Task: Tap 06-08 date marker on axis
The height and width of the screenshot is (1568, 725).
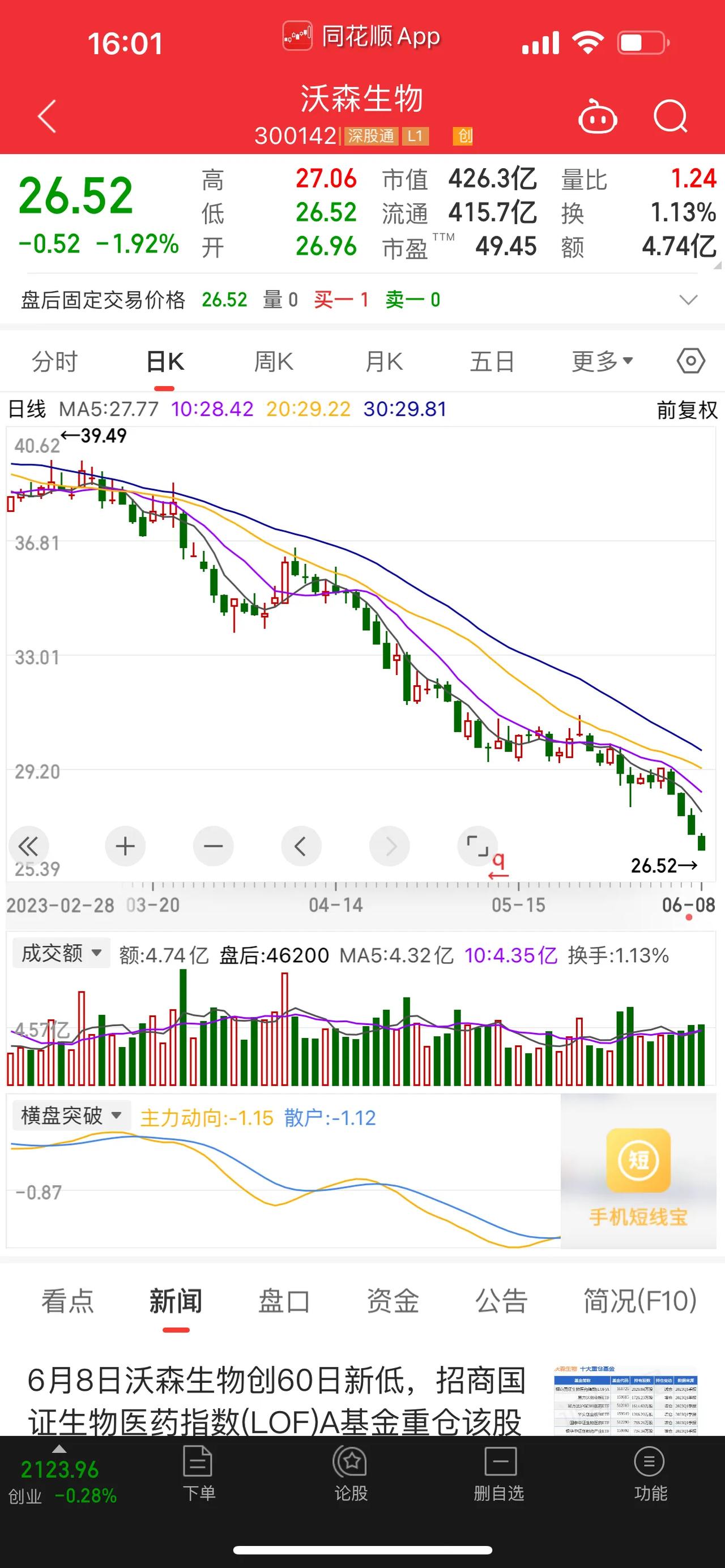Action: point(689,905)
